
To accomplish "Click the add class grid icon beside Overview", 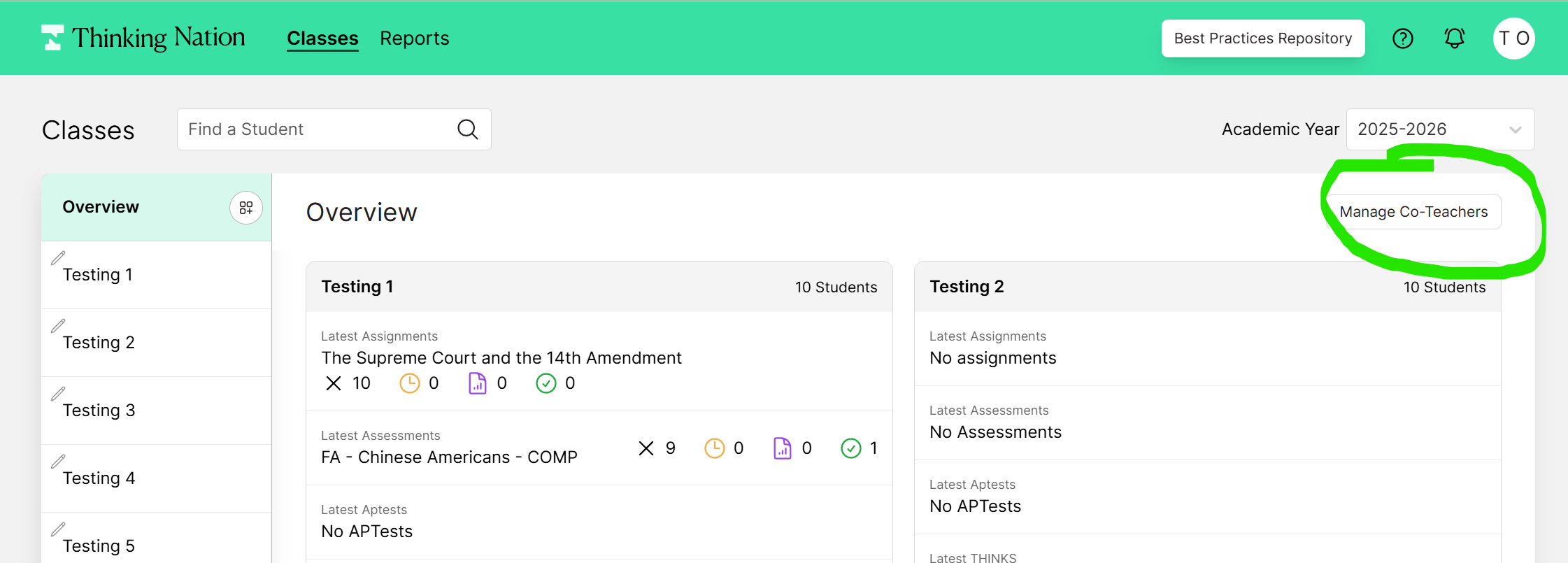I will (x=246, y=208).
